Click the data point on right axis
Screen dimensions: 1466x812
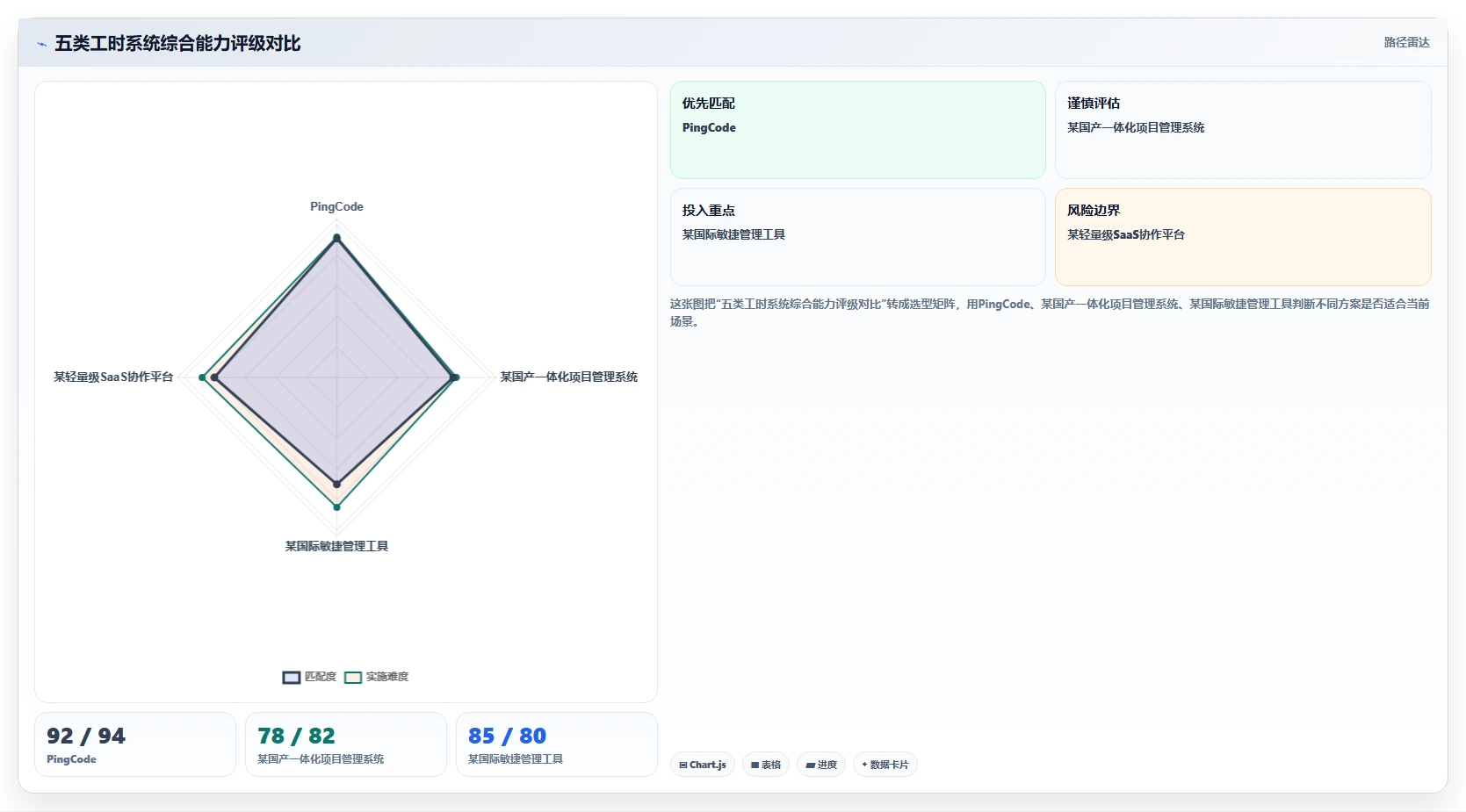coord(454,377)
